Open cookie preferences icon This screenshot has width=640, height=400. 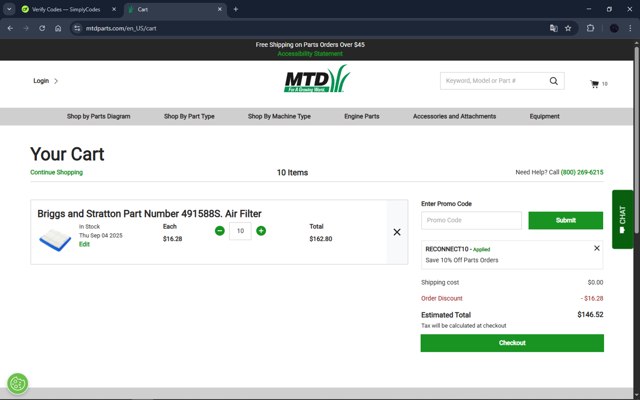(18, 384)
